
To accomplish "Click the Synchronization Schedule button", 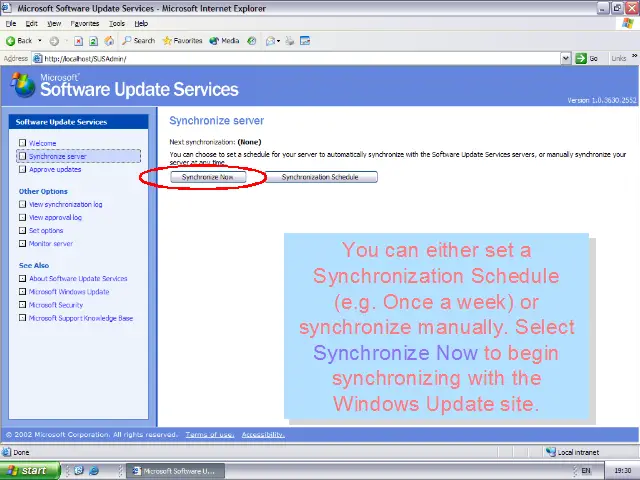I will (320, 177).
